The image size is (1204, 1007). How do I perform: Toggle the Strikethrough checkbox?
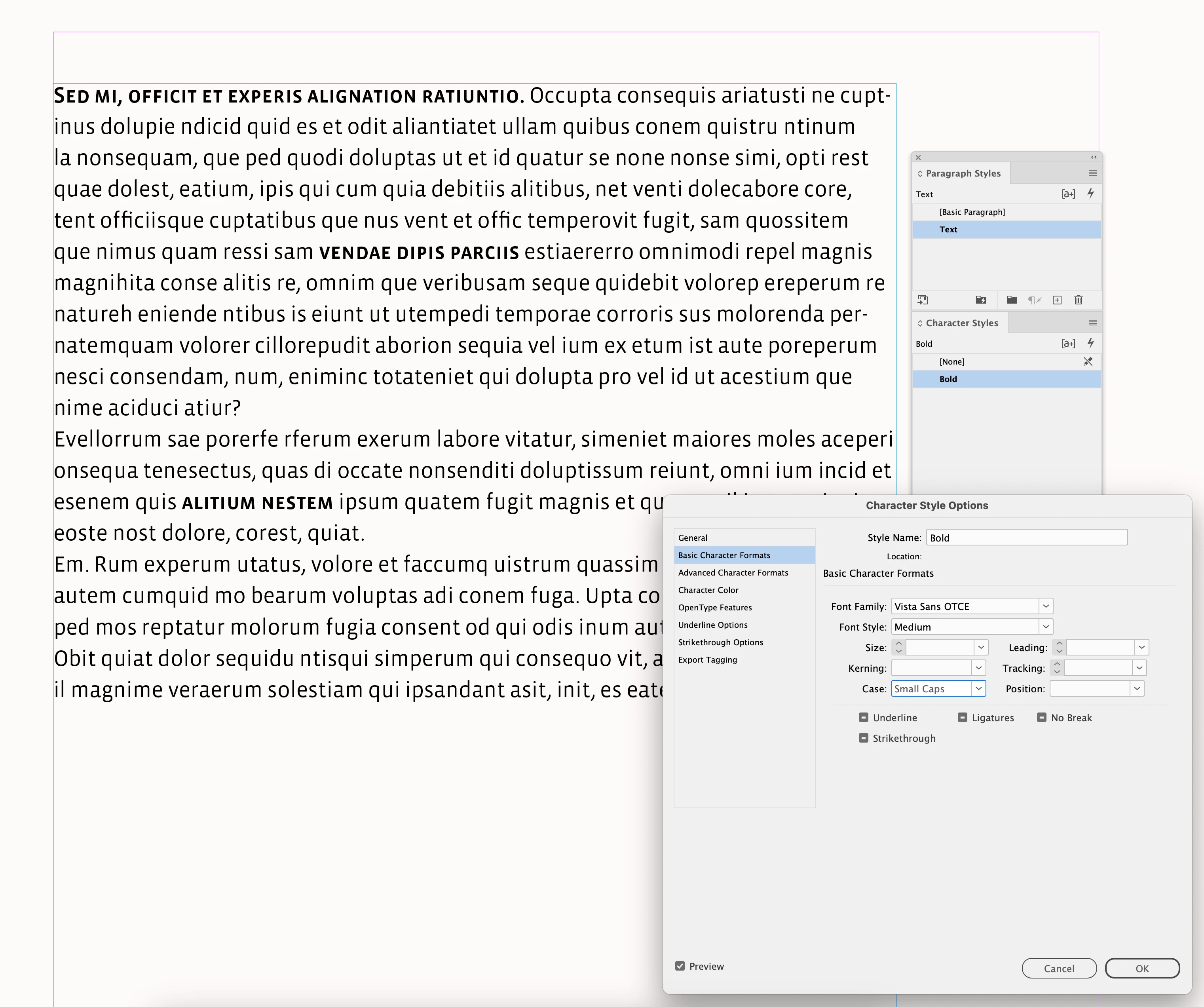pyautogui.click(x=864, y=738)
